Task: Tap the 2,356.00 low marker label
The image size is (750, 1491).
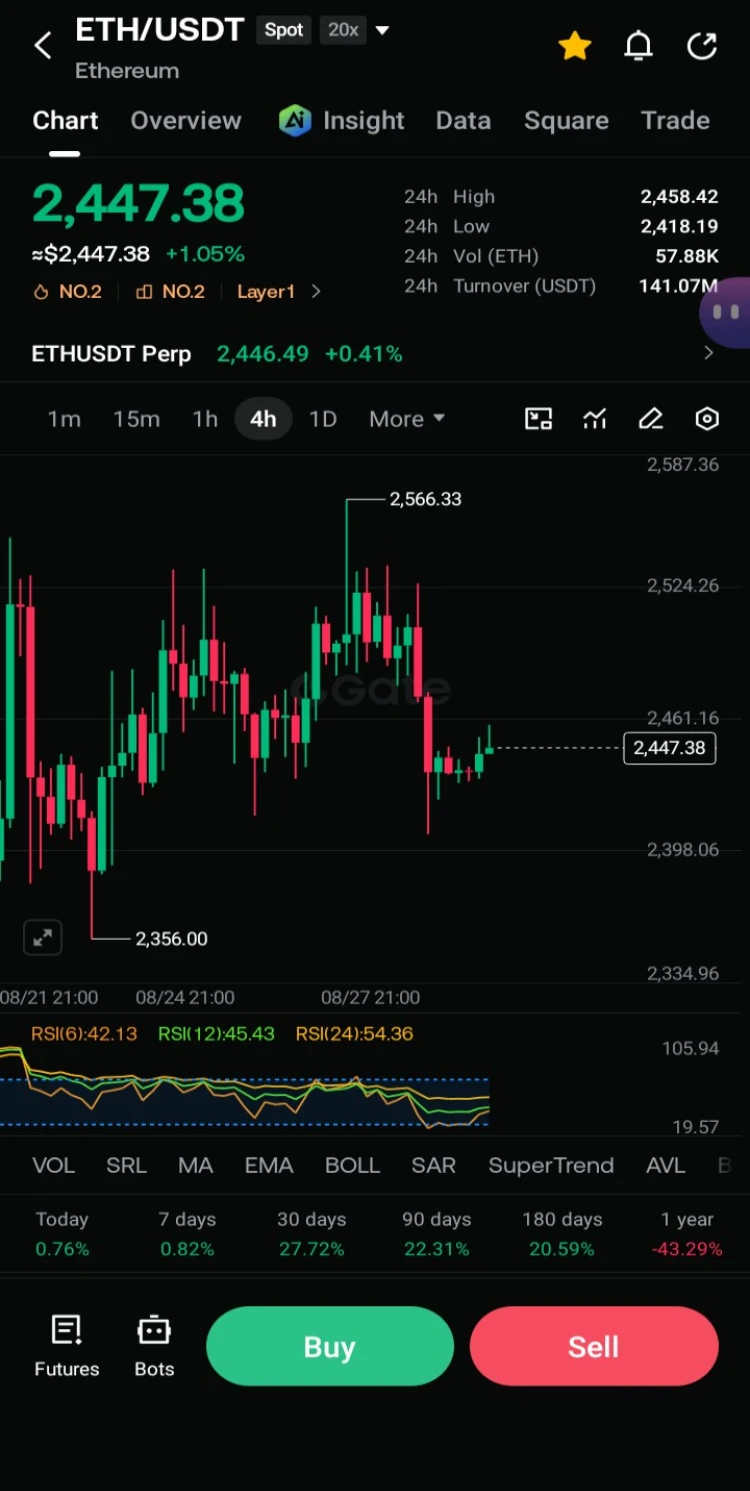Action: pyautogui.click(x=172, y=939)
